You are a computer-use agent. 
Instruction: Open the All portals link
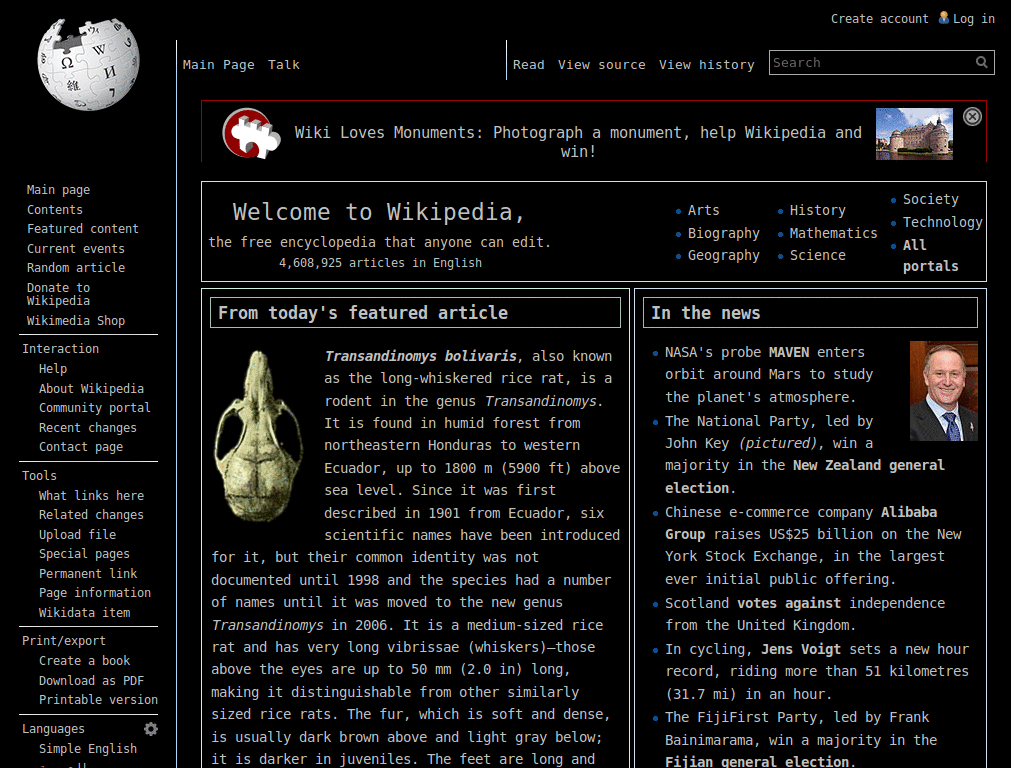[931, 255]
